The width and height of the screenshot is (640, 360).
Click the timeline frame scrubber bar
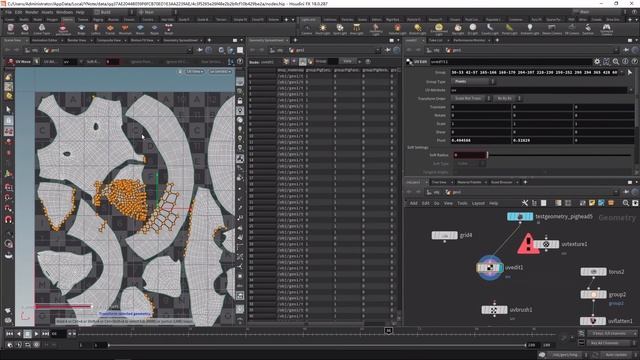(318, 333)
